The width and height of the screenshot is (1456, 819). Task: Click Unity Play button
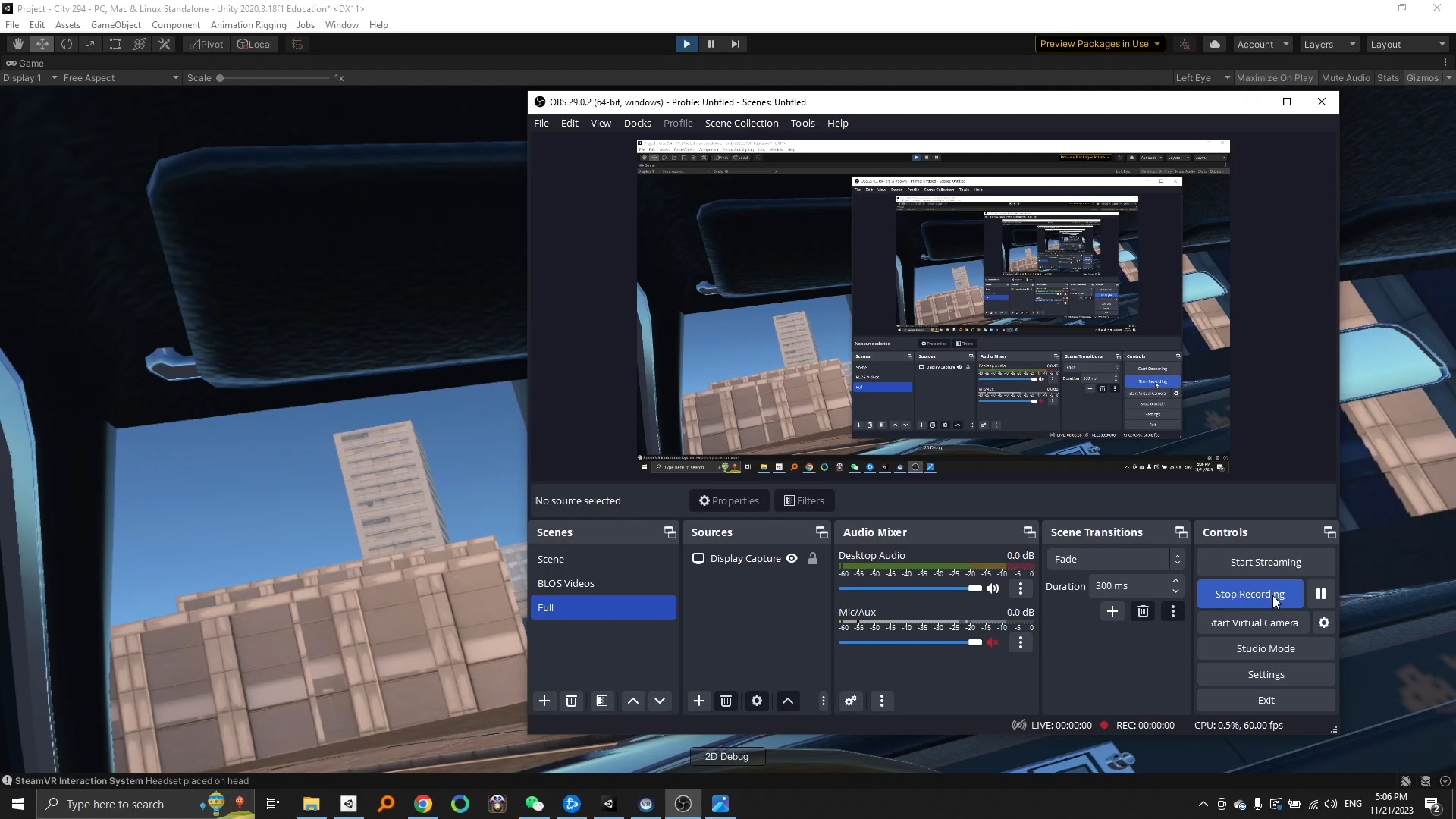[686, 44]
